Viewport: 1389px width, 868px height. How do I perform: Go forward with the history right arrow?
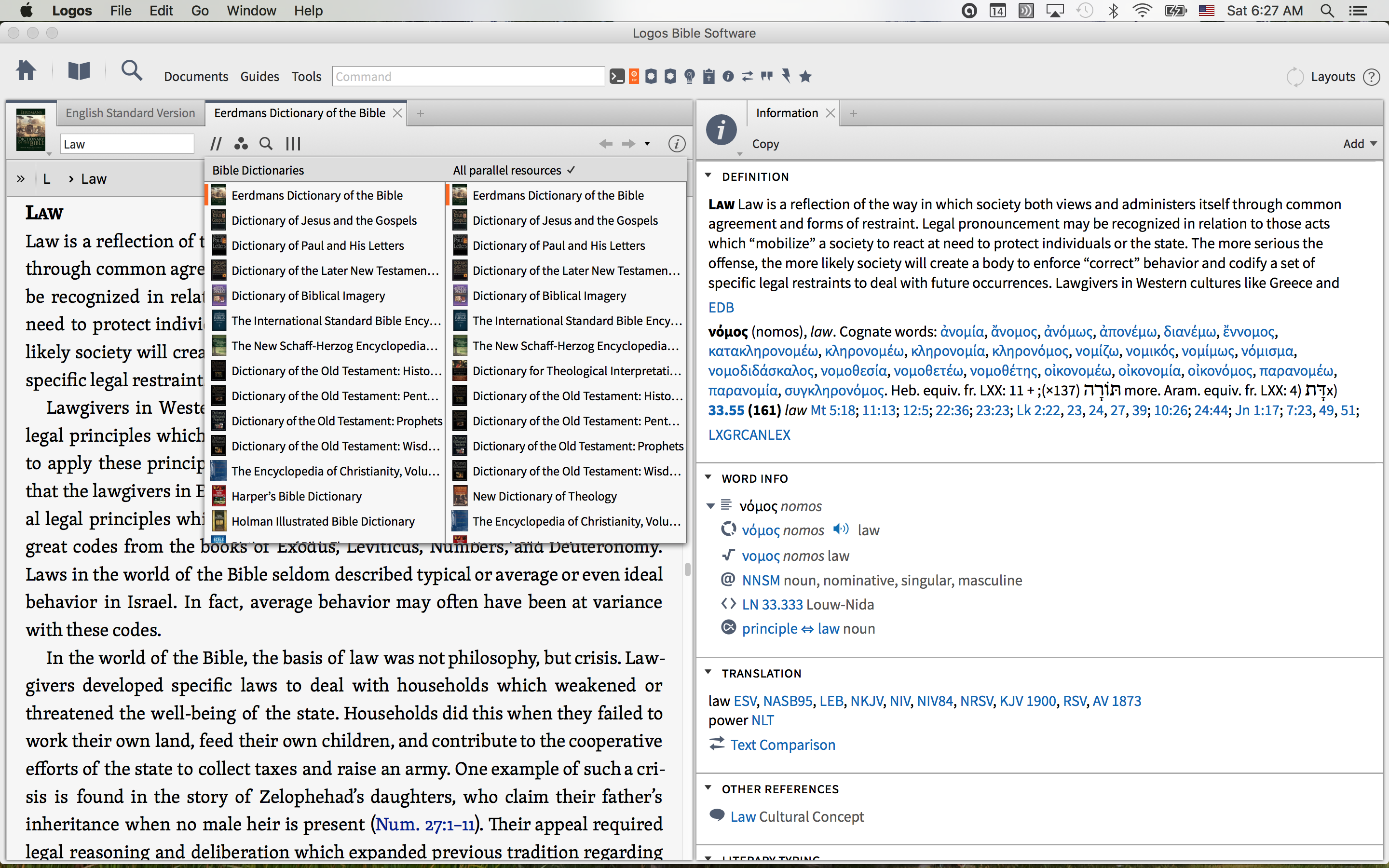628,144
